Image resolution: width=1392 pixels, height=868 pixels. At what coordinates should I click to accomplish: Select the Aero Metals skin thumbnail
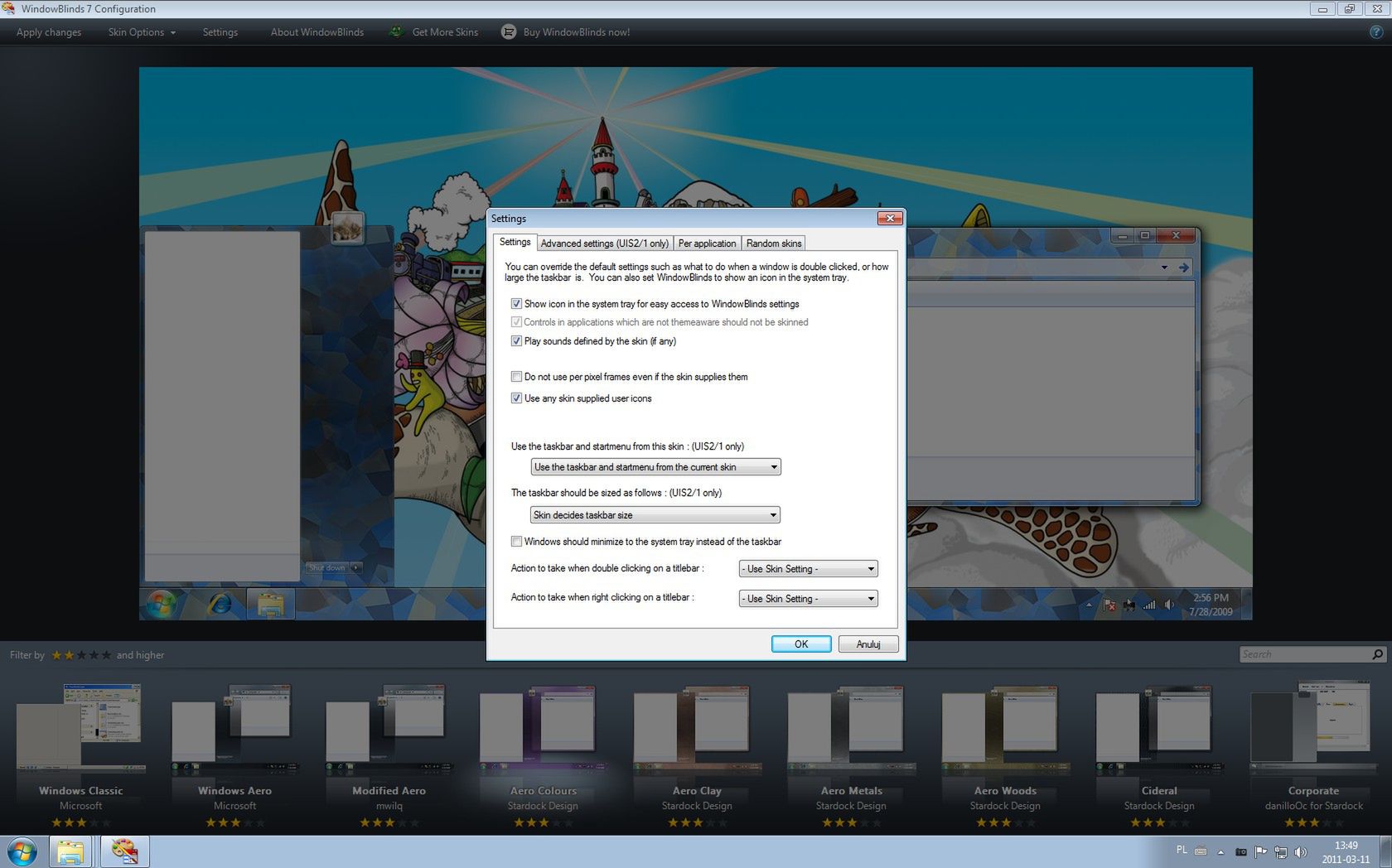(851, 729)
